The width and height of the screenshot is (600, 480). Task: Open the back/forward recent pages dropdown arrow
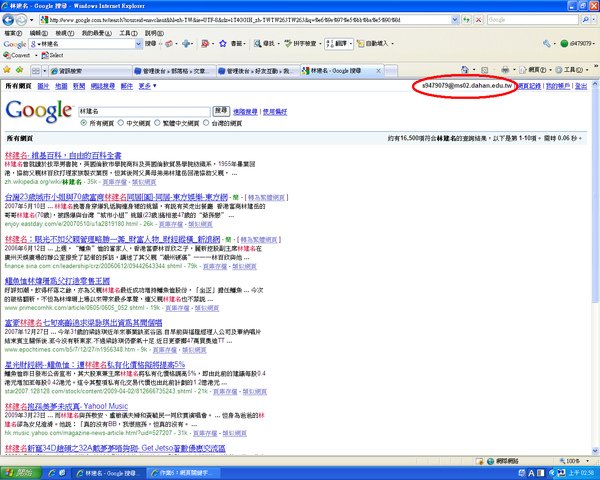(x=31, y=20)
